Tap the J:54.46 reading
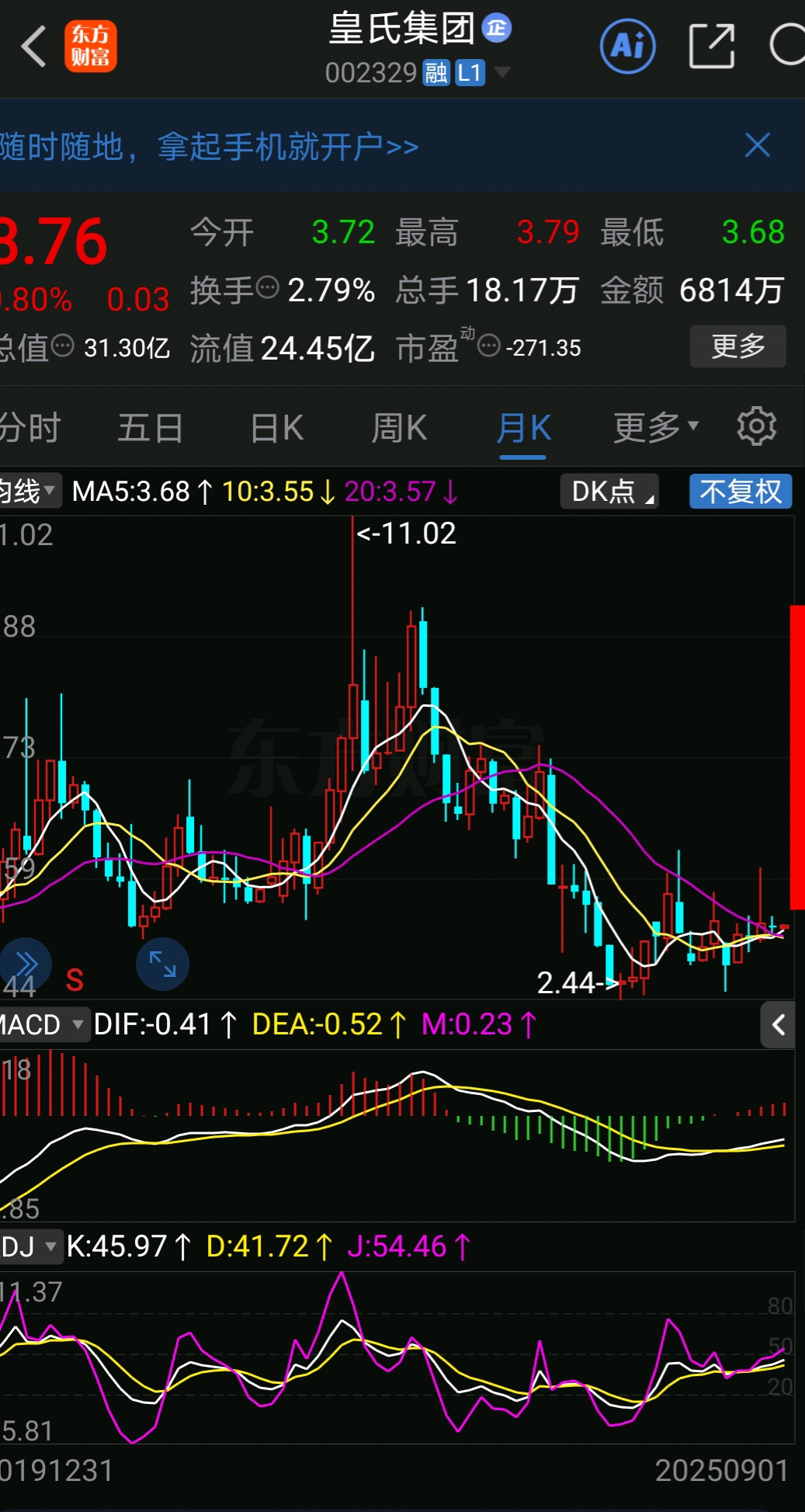The height and width of the screenshot is (1512, 805). click(x=409, y=1246)
